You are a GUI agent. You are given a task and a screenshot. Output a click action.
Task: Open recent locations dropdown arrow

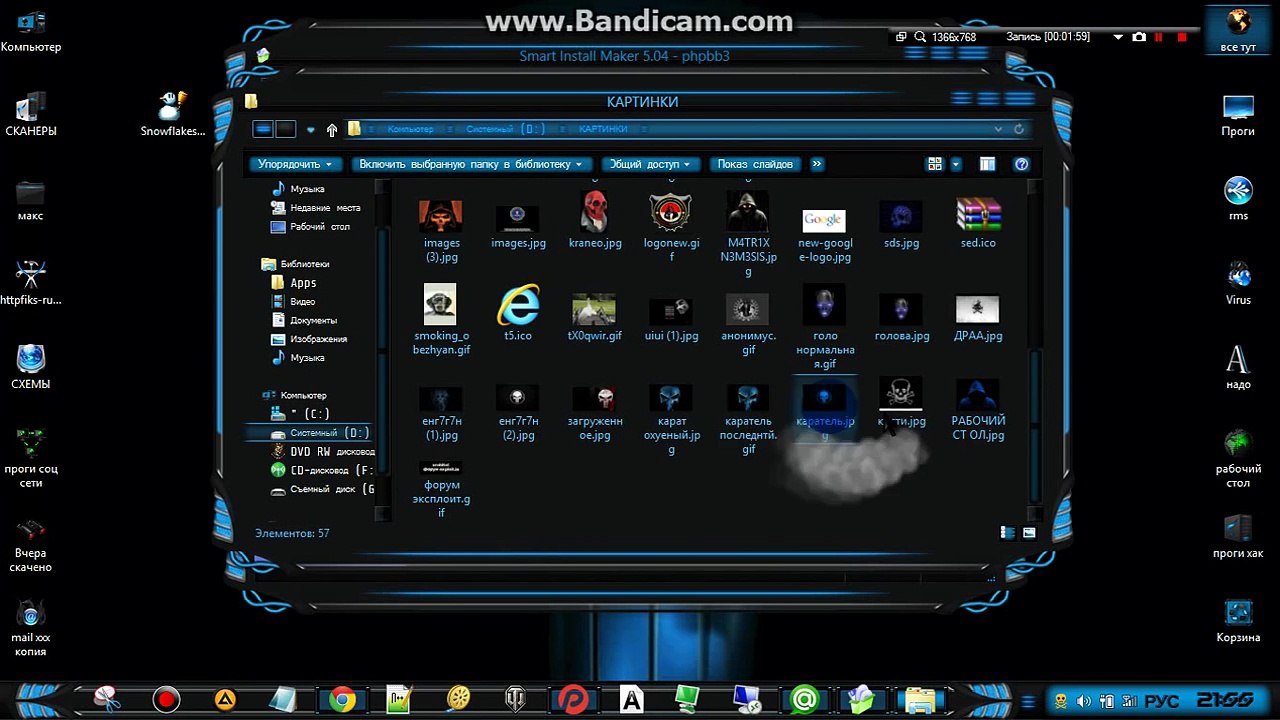310,130
